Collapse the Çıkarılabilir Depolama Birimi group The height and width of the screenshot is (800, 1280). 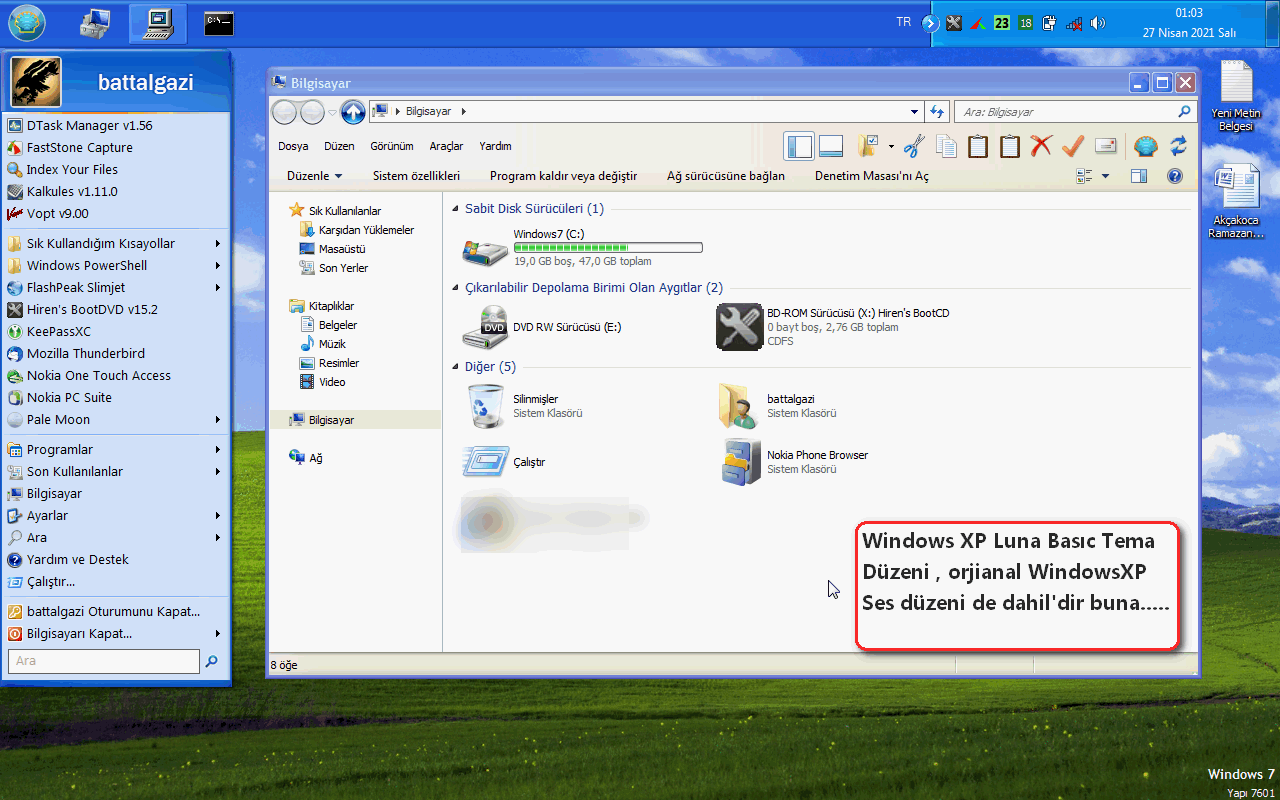pos(456,288)
